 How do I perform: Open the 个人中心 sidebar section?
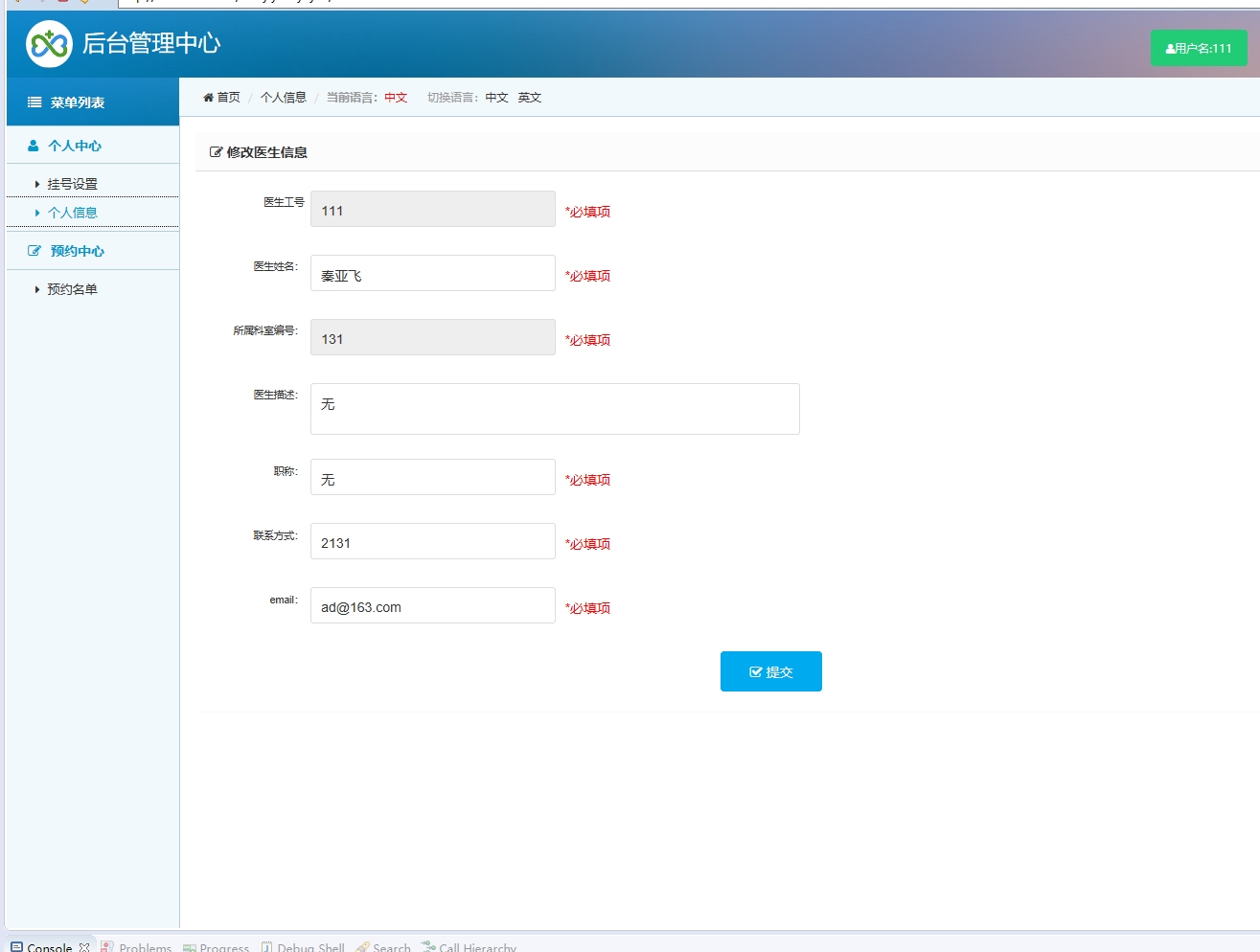[x=93, y=146]
